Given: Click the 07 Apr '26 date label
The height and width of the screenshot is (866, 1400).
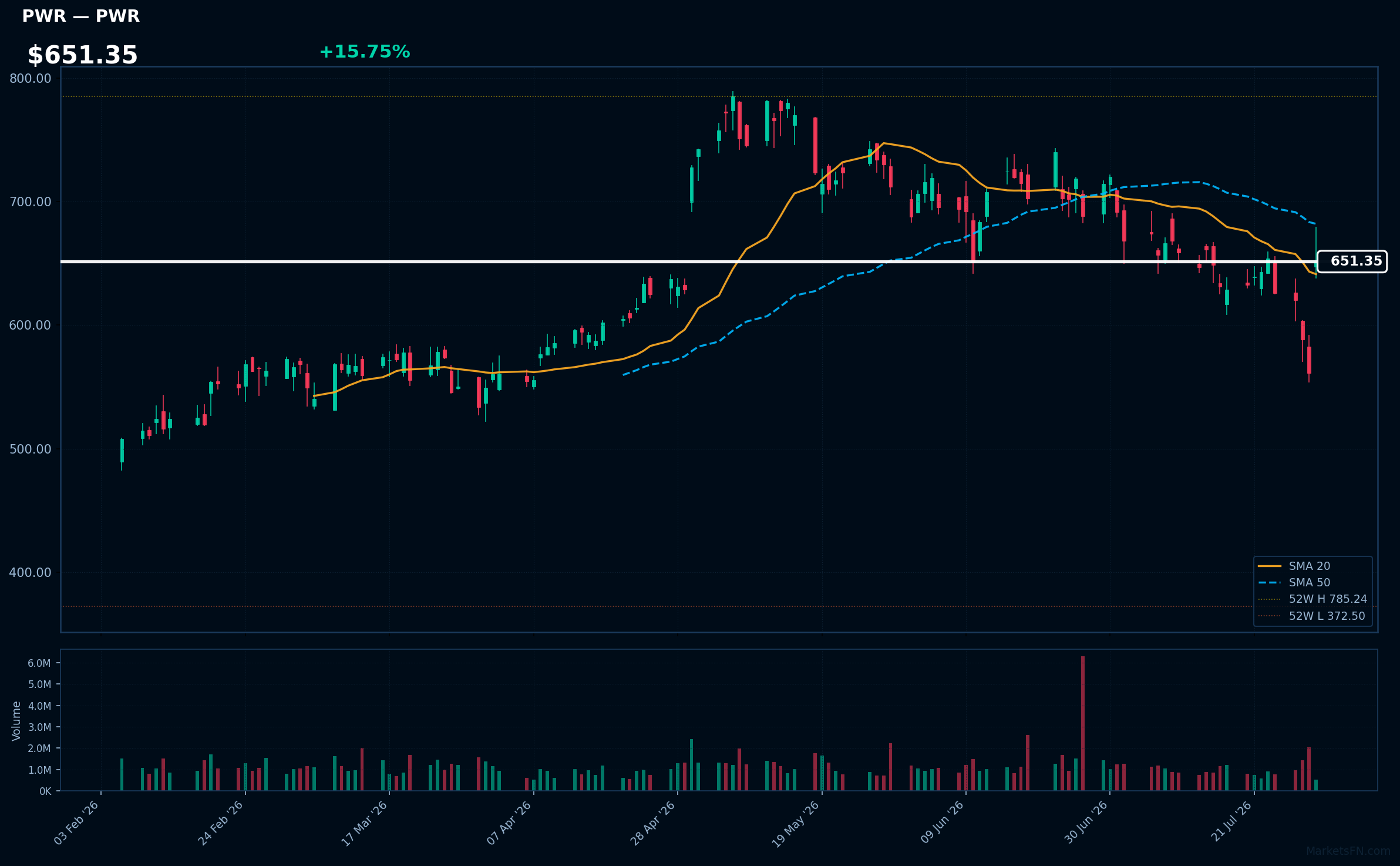Looking at the screenshot, I should point(509,823).
